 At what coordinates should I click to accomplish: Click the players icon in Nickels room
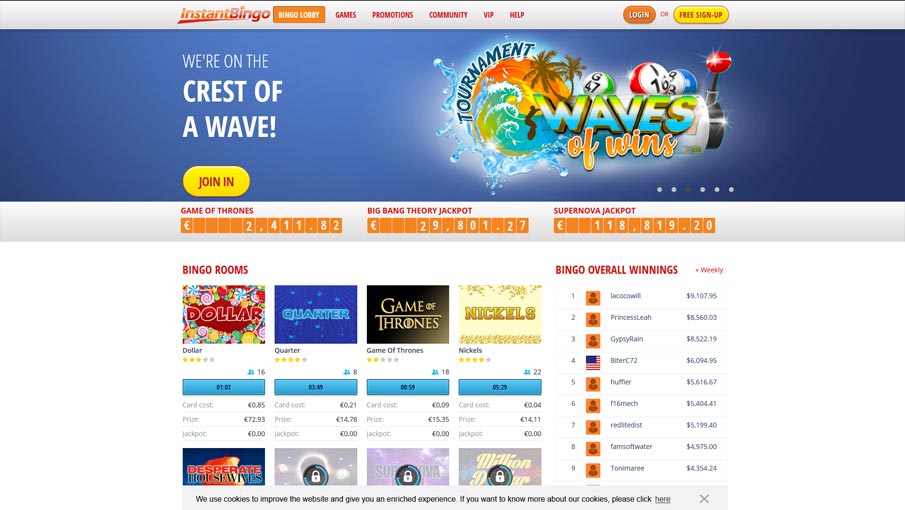[527, 372]
